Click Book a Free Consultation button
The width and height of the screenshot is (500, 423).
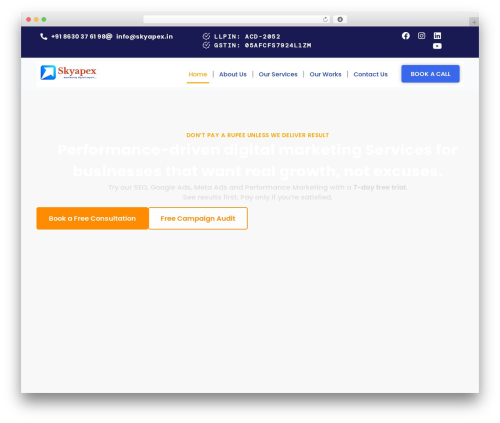point(92,218)
